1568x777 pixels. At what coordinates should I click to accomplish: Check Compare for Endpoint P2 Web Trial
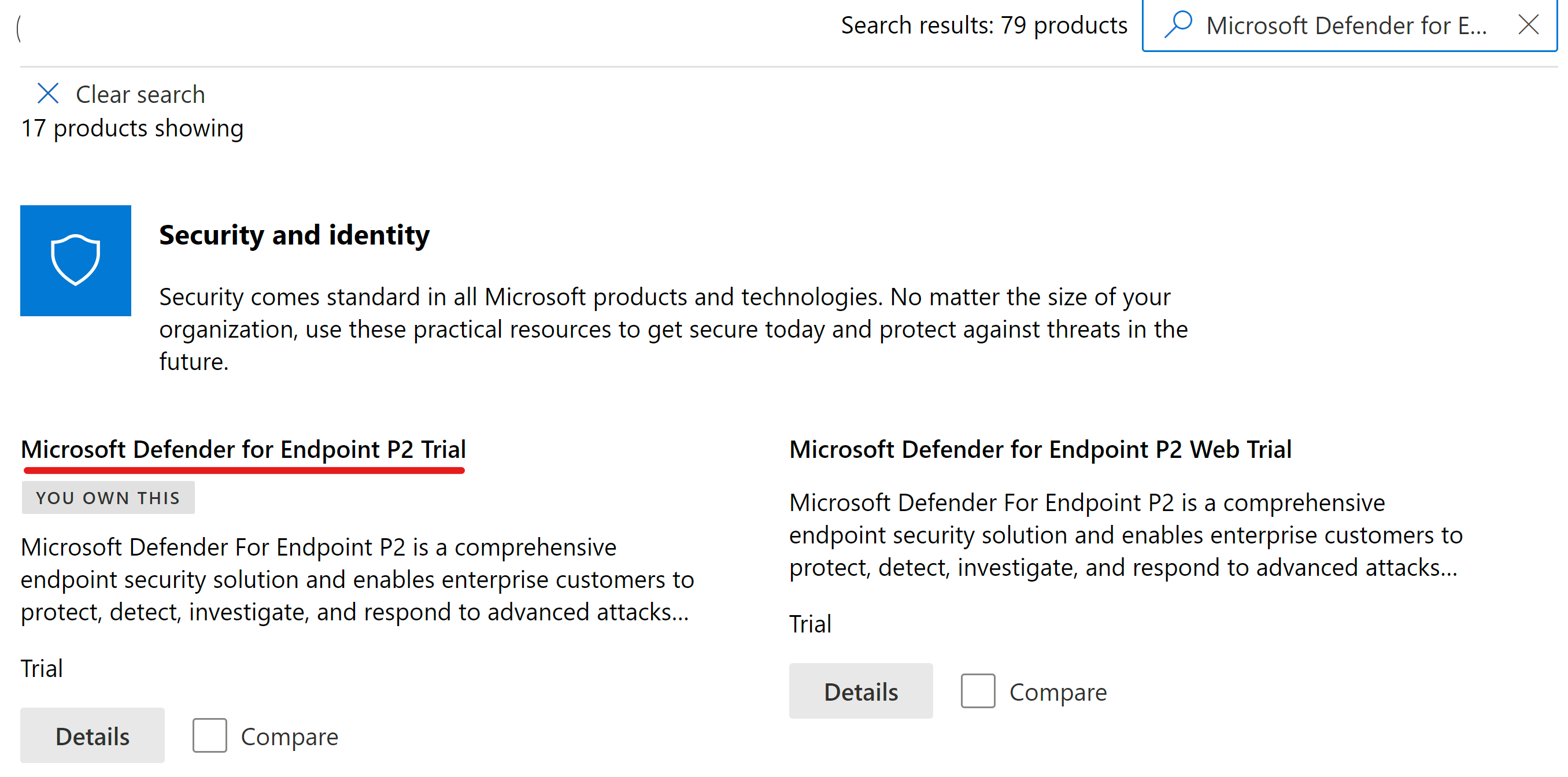(x=978, y=691)
